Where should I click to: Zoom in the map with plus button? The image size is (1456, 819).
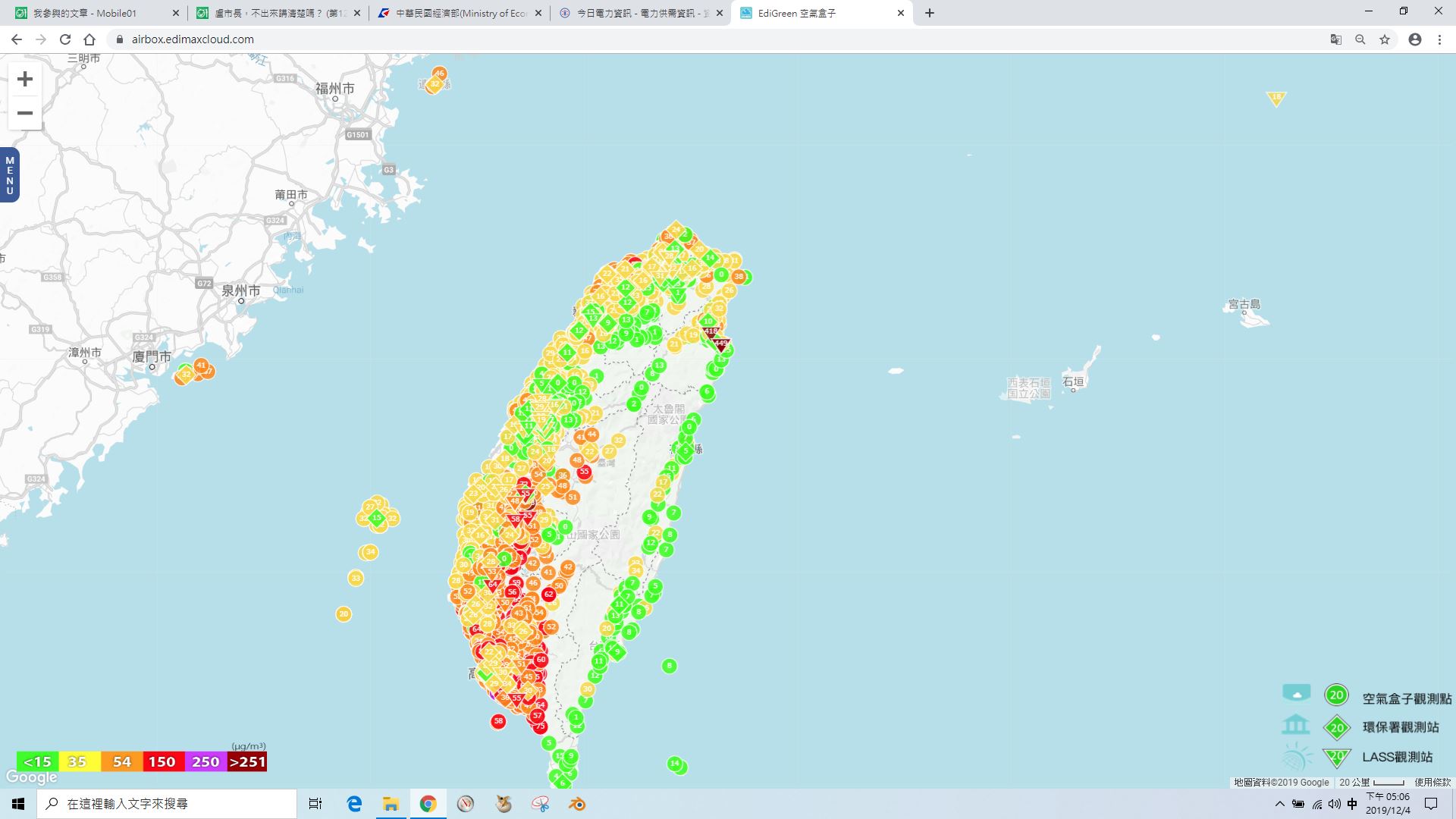[25, 80]
